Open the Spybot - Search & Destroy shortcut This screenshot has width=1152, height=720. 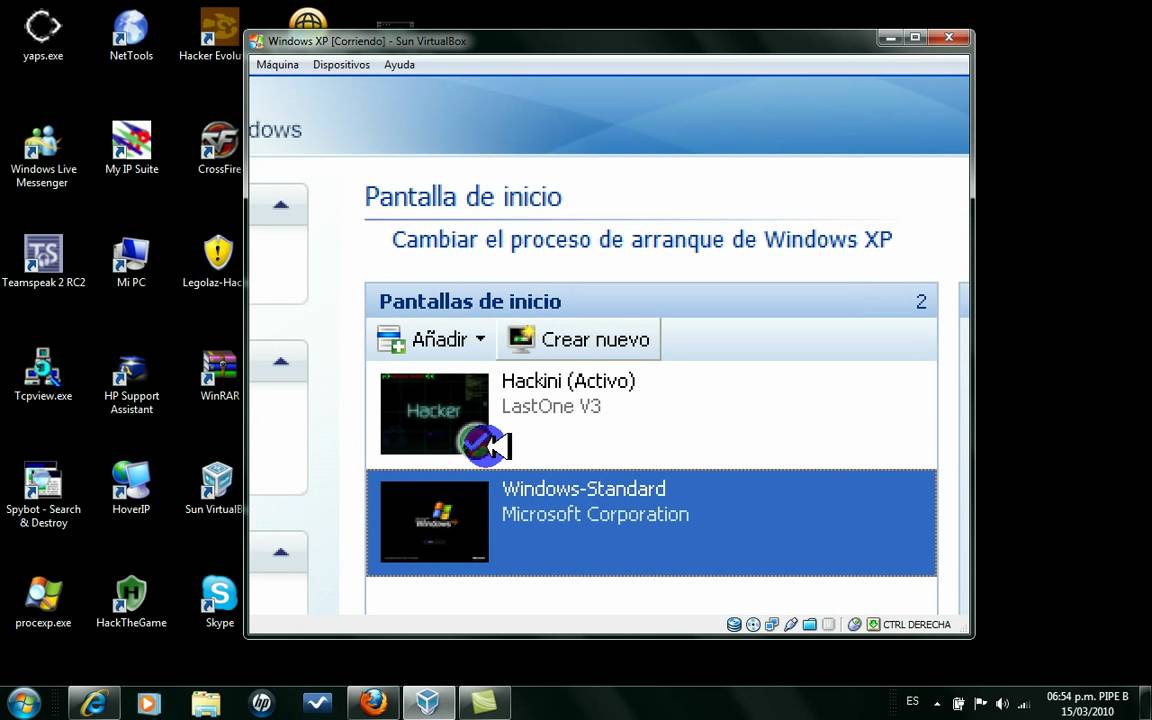click(x=43, y=495)
